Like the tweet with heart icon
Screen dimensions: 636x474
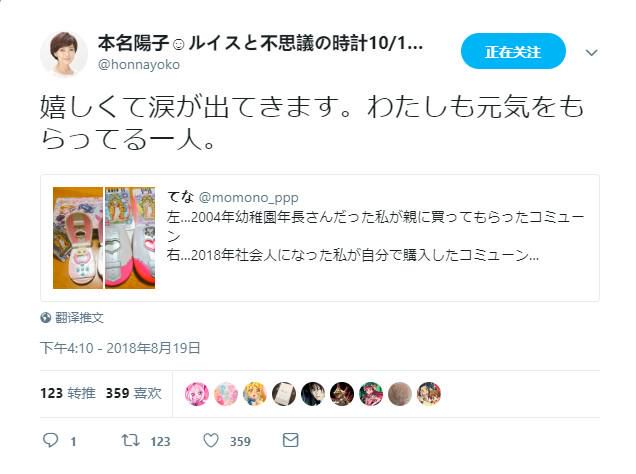click(x=211, y=440)
